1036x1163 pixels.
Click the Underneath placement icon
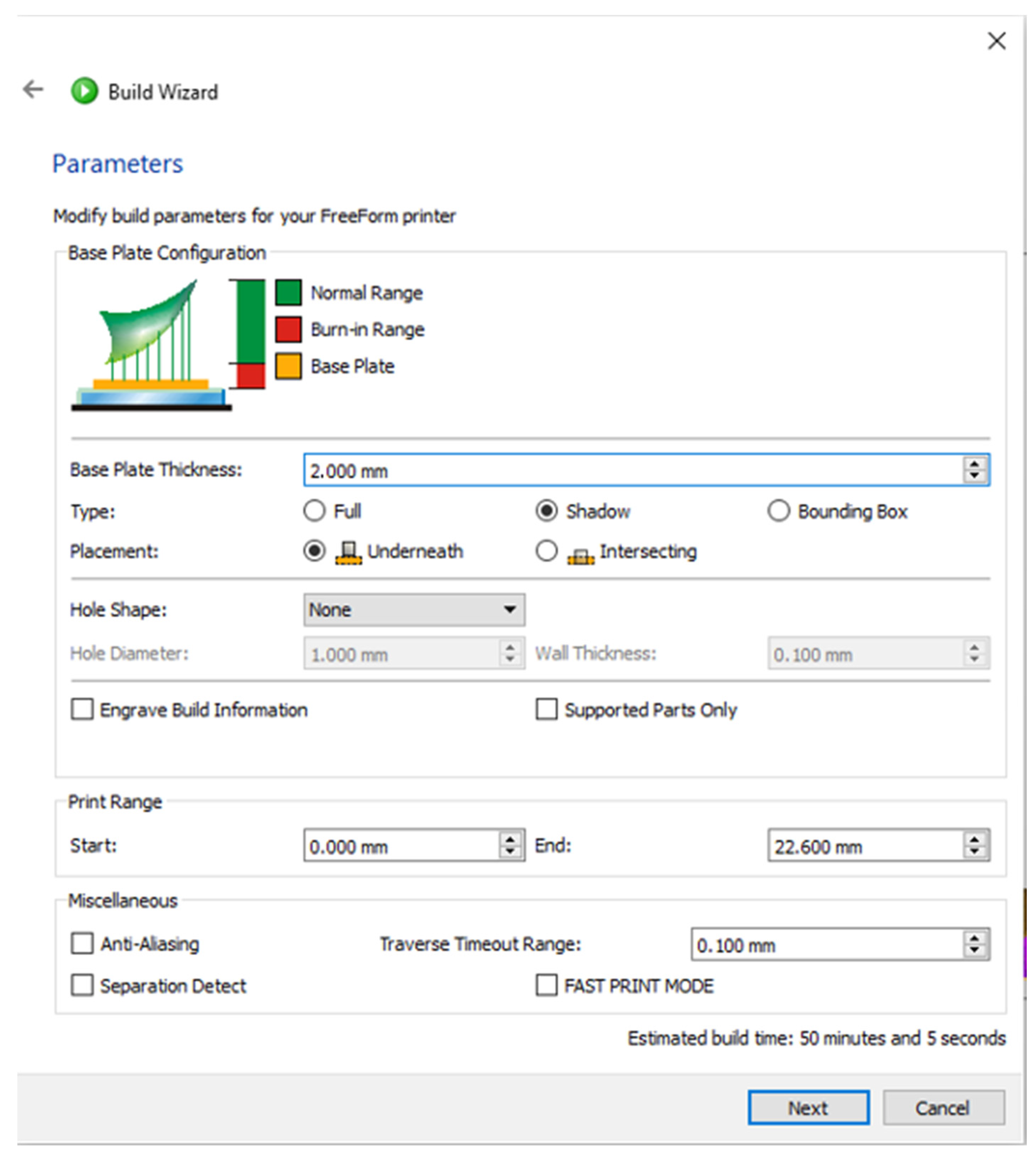[x=348, y=553]
